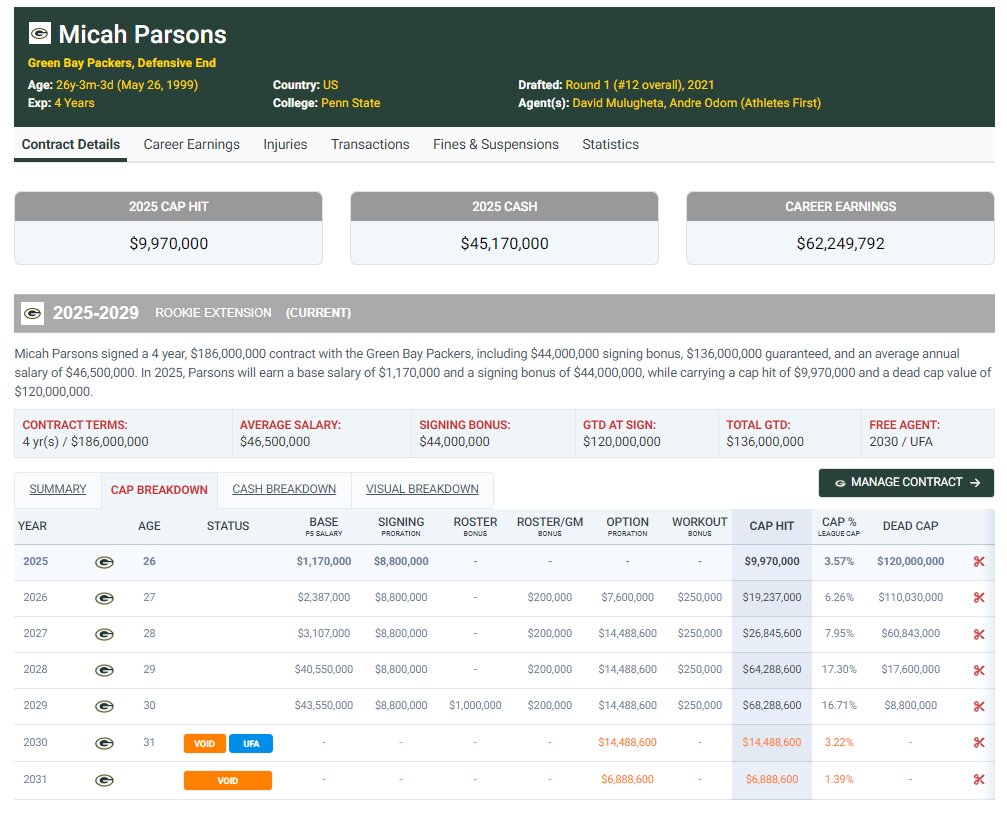Click the OPTION PRORATION column header
Viewport: 1007px width, 823px height.
[x=627, y=526]
